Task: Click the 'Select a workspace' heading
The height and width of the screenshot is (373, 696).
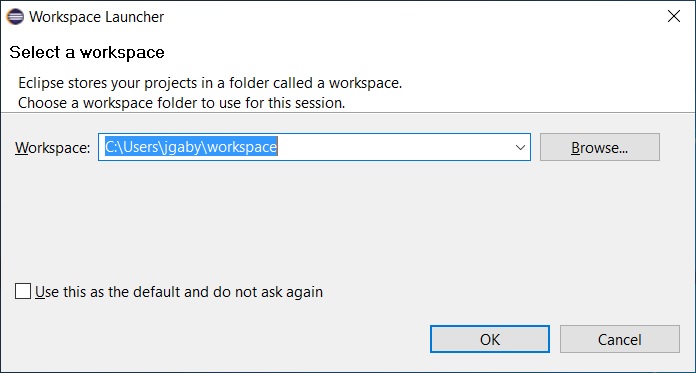Action: pos(87,52)
